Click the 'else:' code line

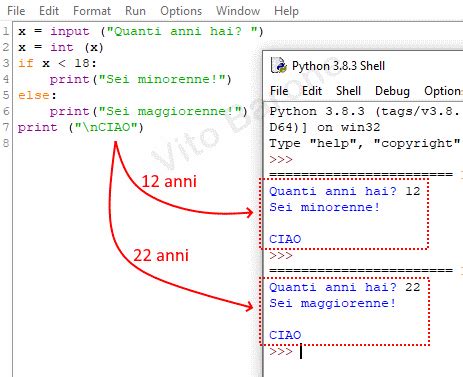pos(37,95)
